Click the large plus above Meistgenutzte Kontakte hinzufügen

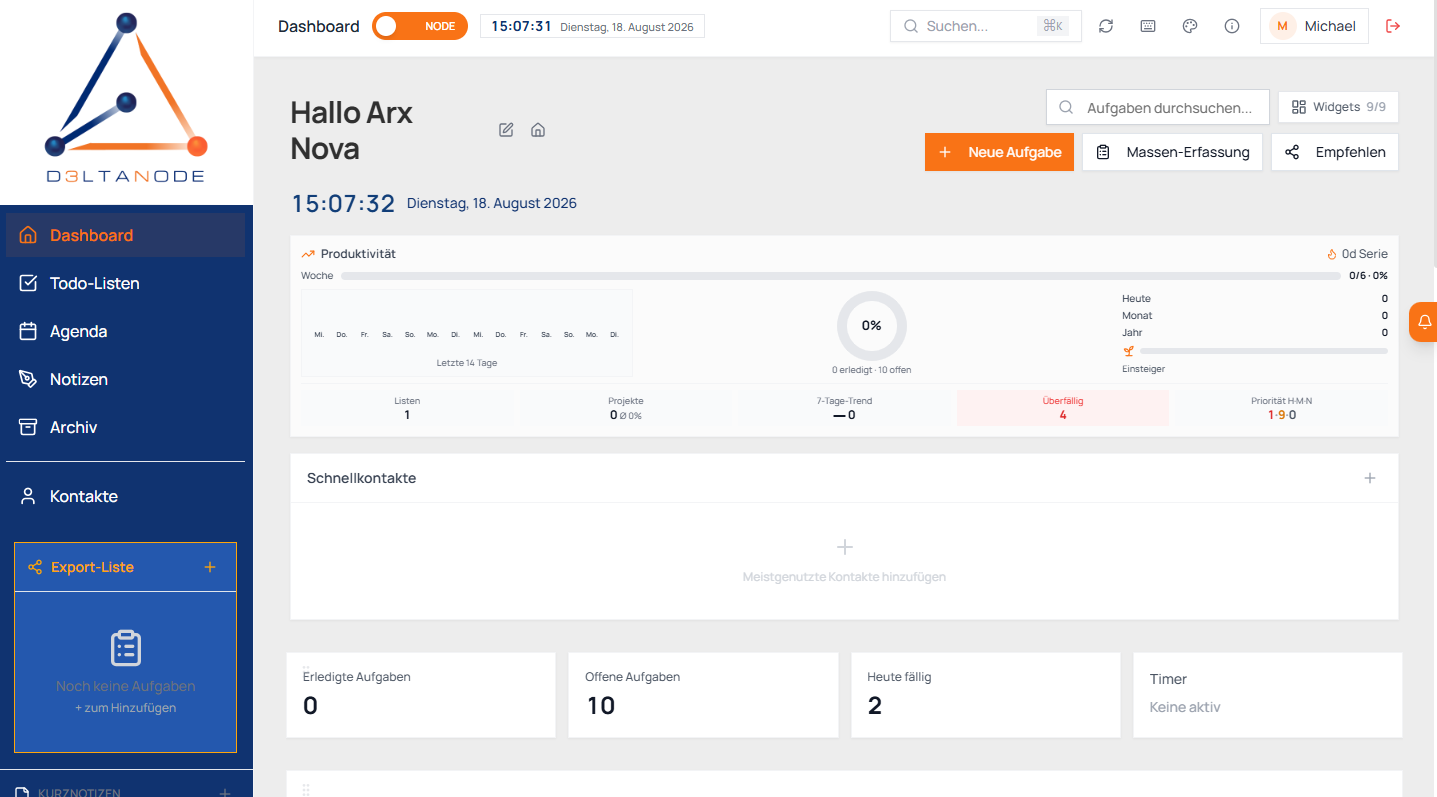(844, 547)
